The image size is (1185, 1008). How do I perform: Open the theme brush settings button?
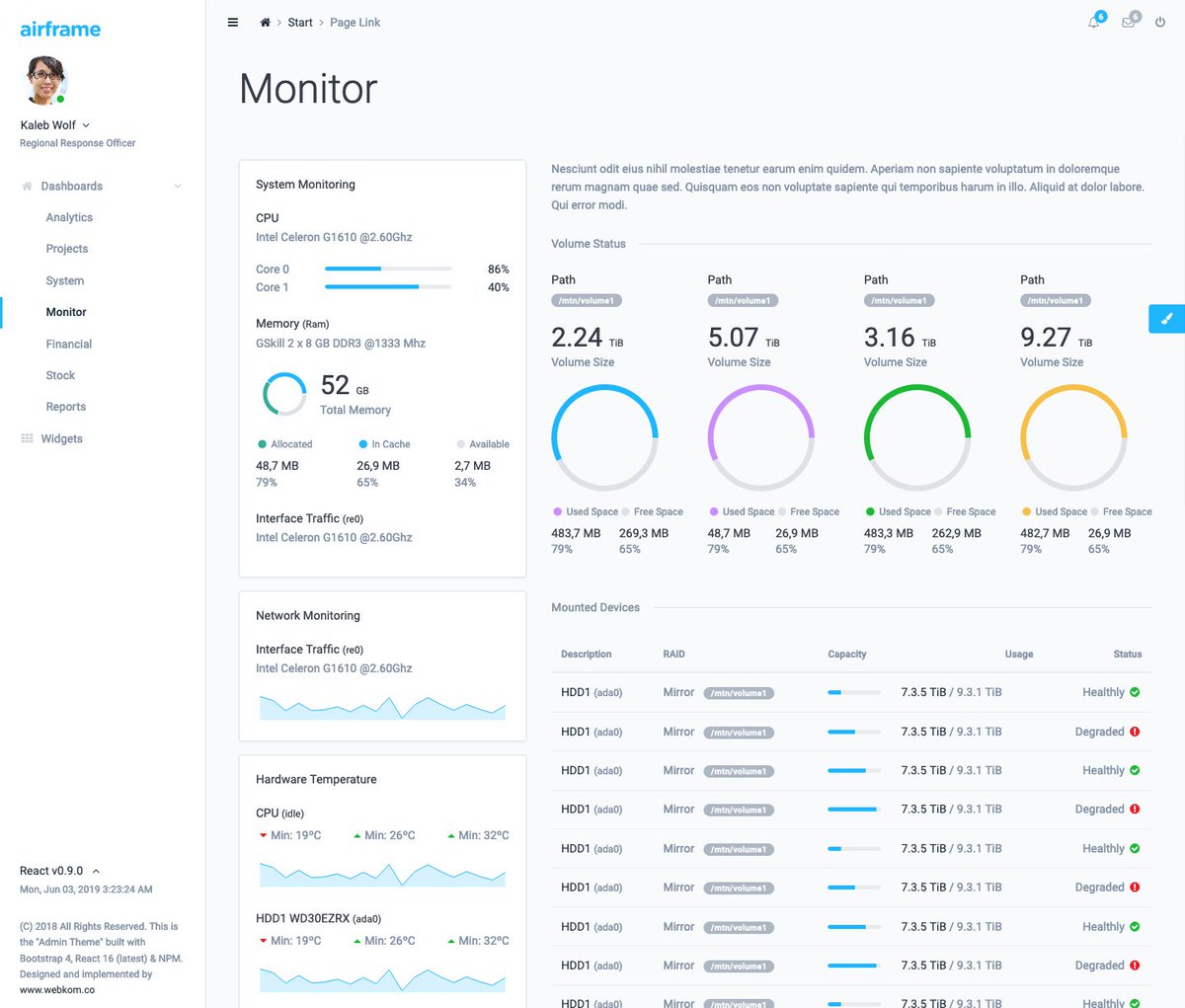pyautogui.click(x=1167, y=318)
